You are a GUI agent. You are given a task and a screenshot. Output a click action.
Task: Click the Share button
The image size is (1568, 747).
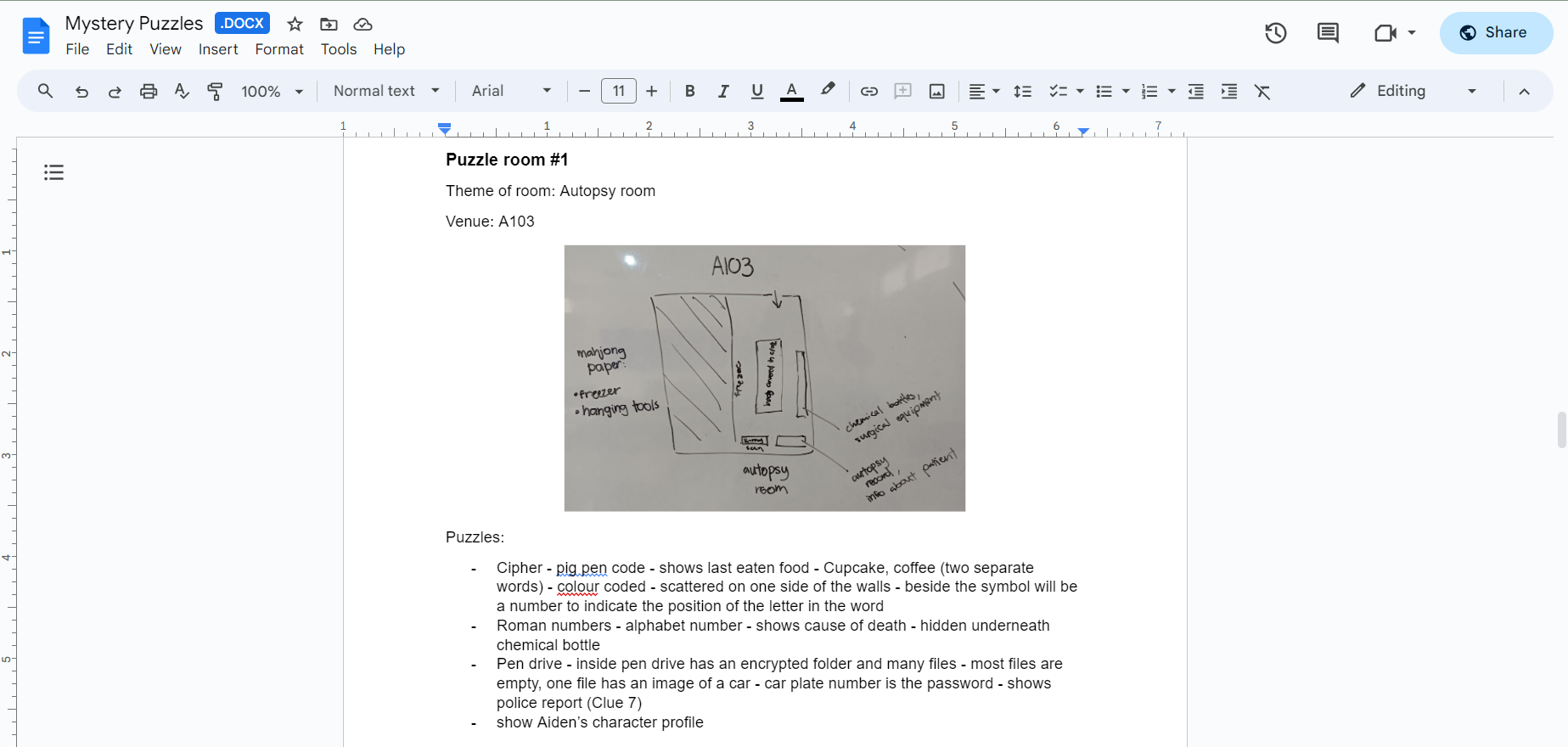pyautogui.click(x=1496, y=33)
